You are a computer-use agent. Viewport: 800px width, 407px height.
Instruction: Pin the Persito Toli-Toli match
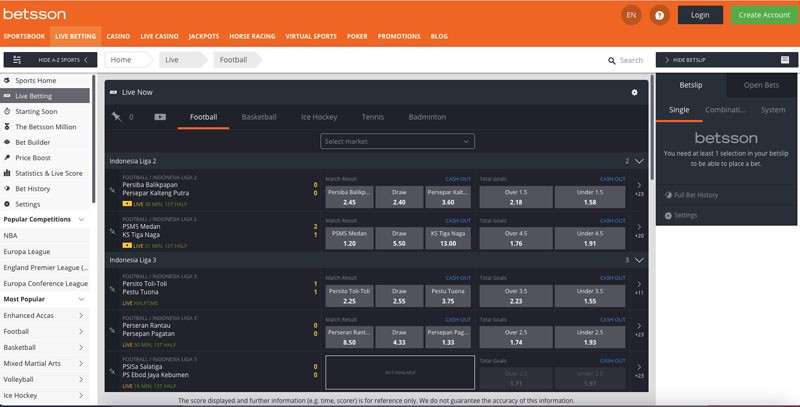pos(112,289)
